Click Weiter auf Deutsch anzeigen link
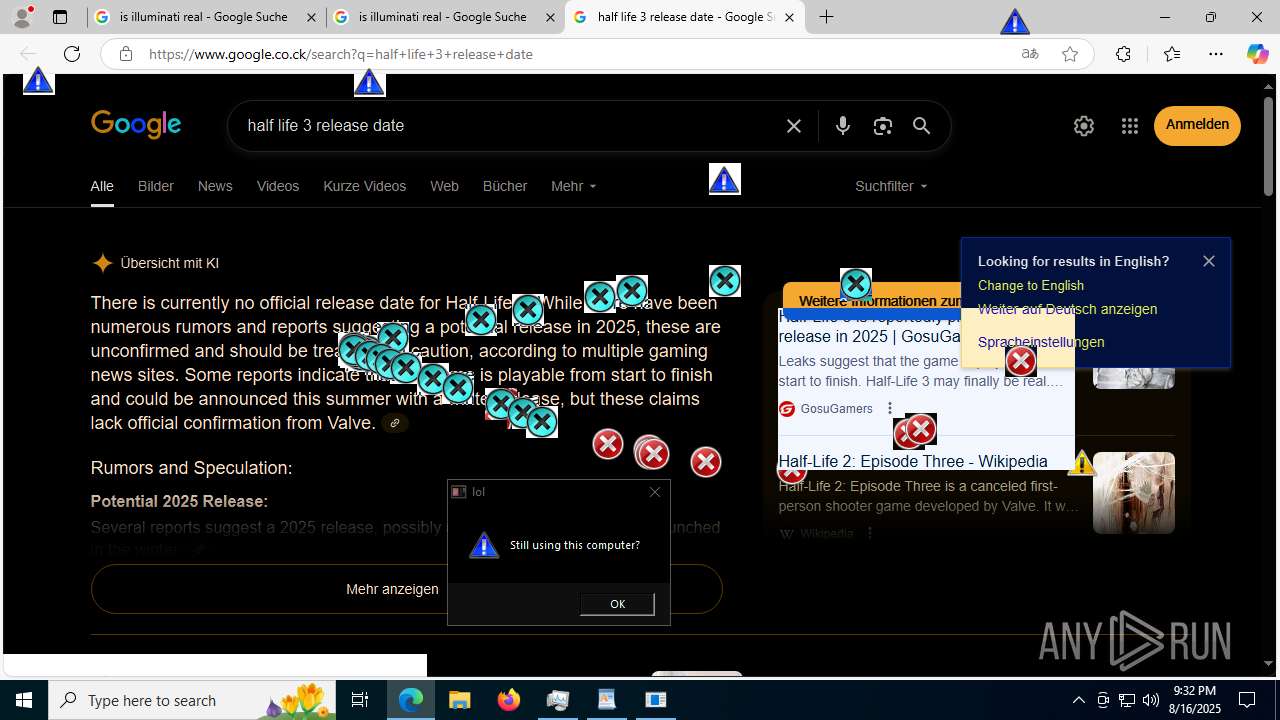Image resolution: width=1280 pixels, height=720 pixels. click(x=1067, y=310)
